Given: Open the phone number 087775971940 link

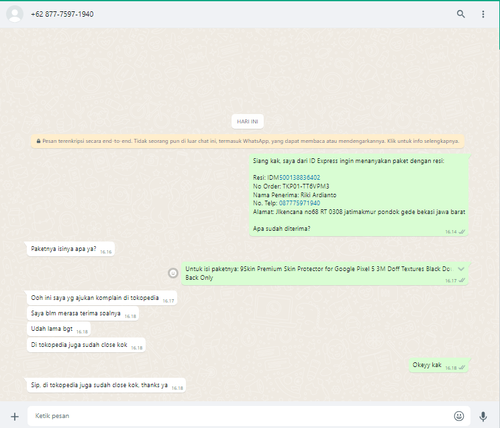Looking at the screenshot, I should (299, 203).
